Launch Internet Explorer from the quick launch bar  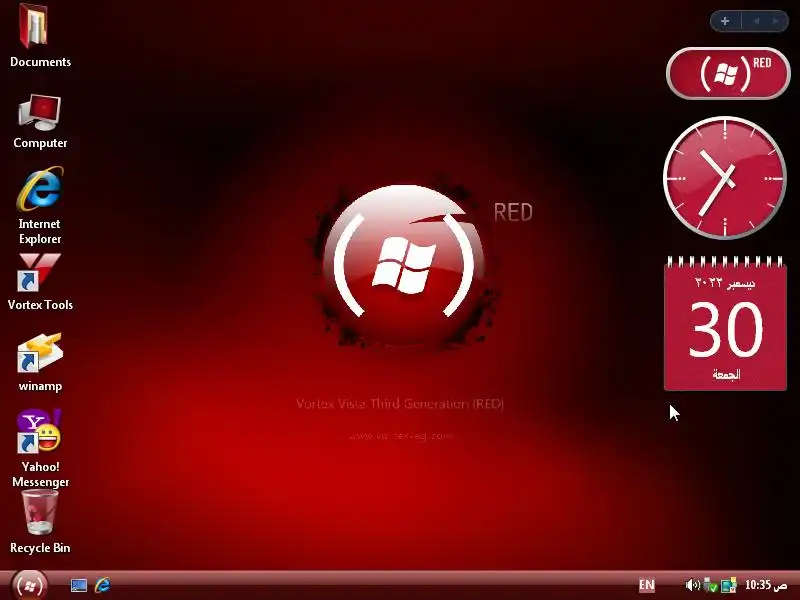pos(103,585)
